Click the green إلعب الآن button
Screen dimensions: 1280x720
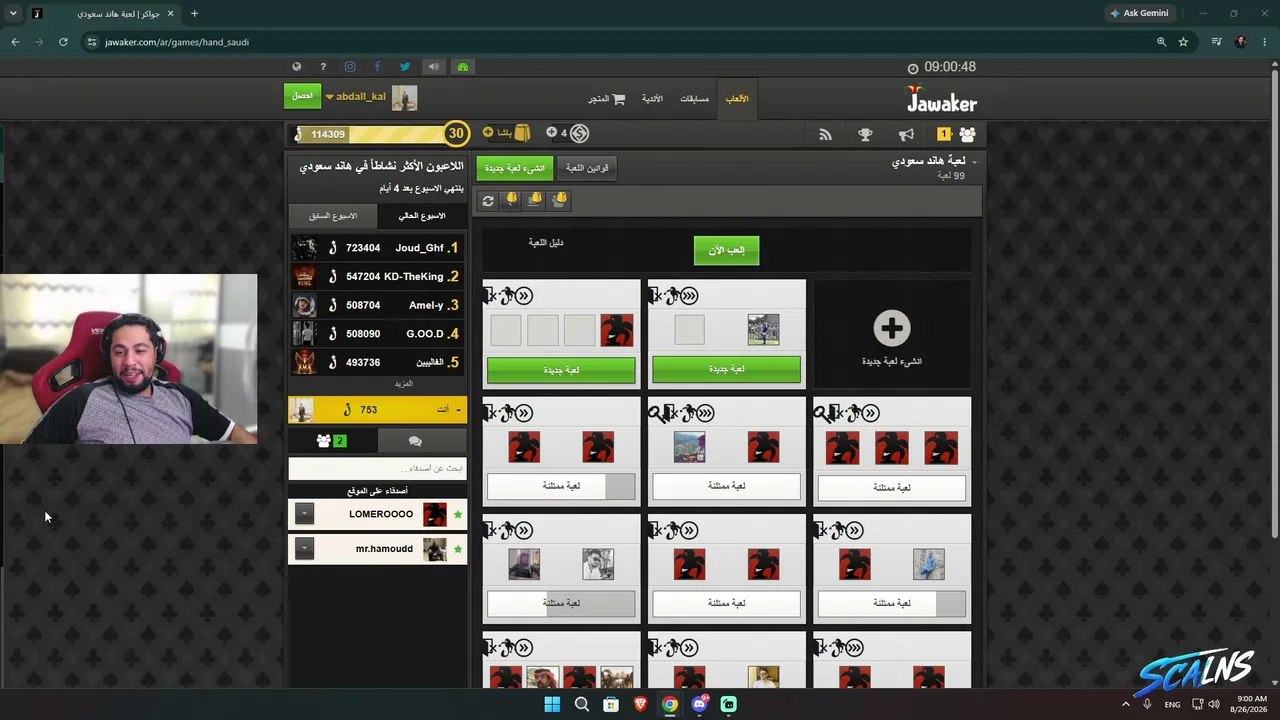pyautogui.click(x=727, y=250)
